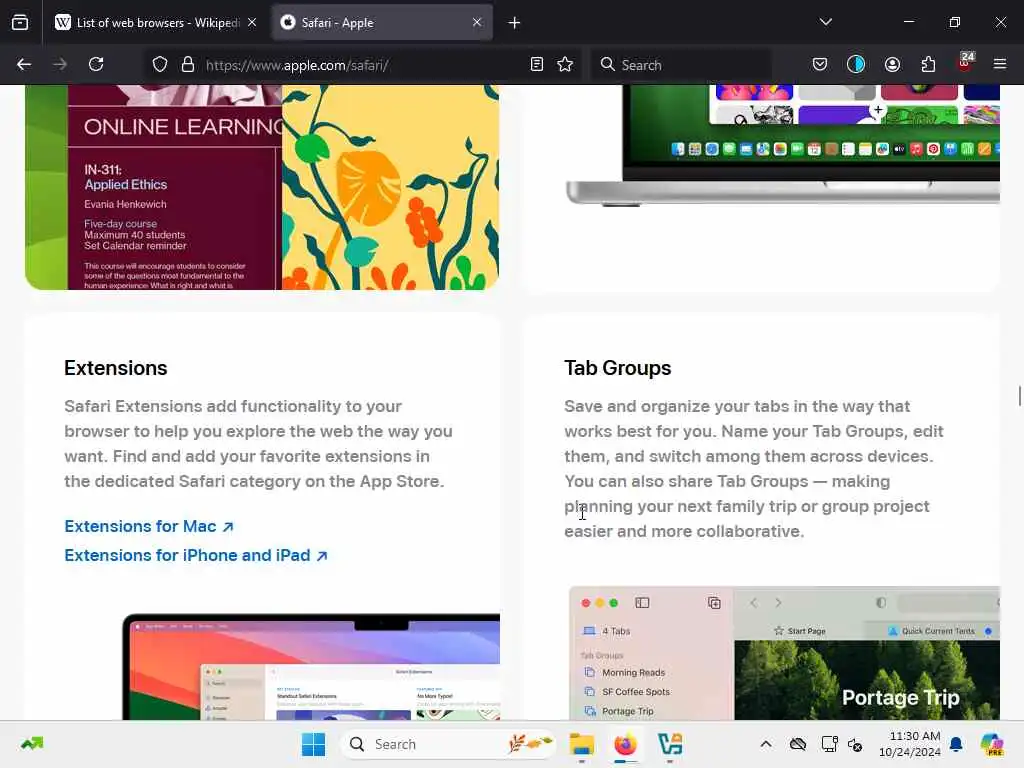Restore down the Firefox window
Image resolution: width=1024 pixels, height=768 pixels.
click(x=954, y=22)
